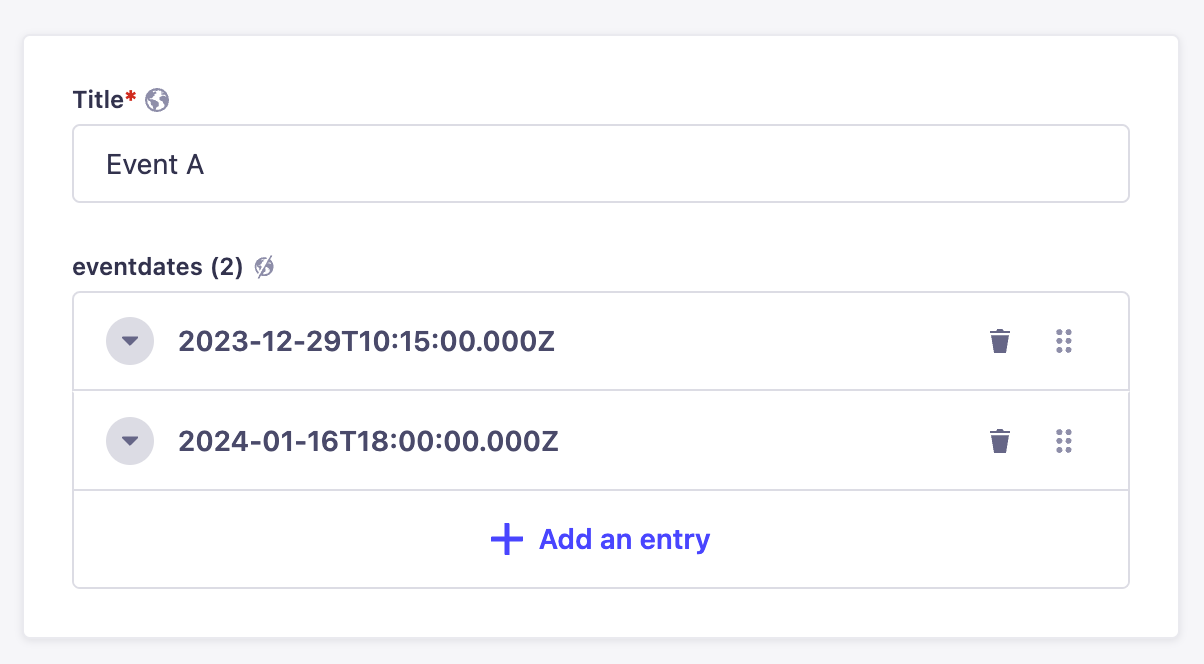
Task: Click the plus icon beside Add an entry
Action: [x=507, y=540]
